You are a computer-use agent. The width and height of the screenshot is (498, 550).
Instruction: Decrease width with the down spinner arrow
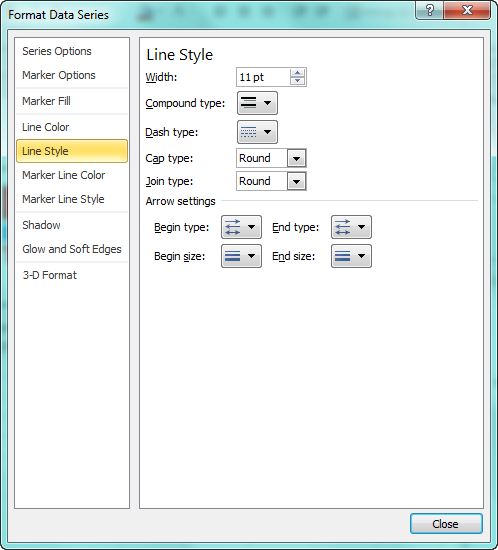tap(297, 81)
